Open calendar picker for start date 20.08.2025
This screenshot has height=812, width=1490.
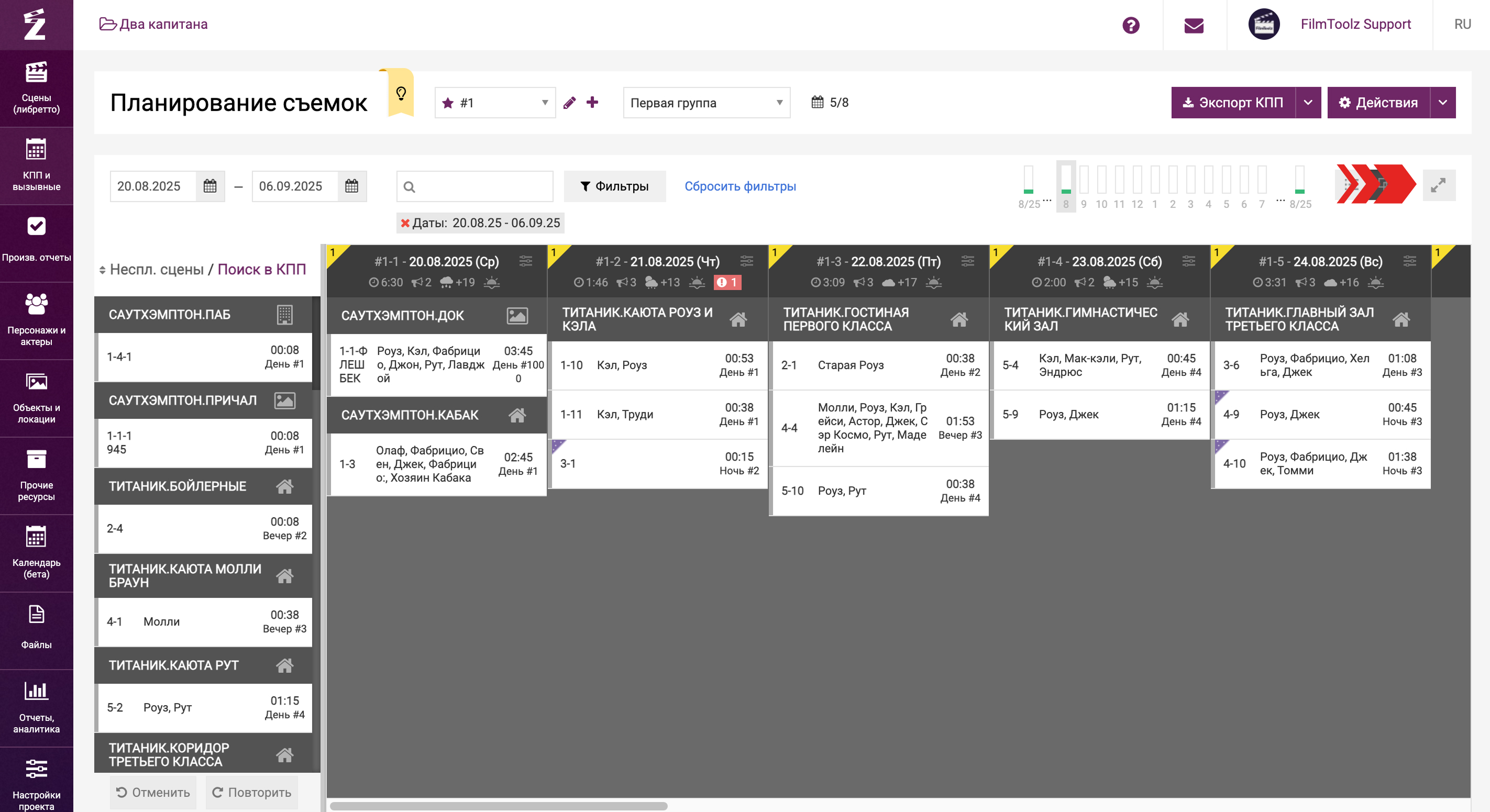coord(210,186)
